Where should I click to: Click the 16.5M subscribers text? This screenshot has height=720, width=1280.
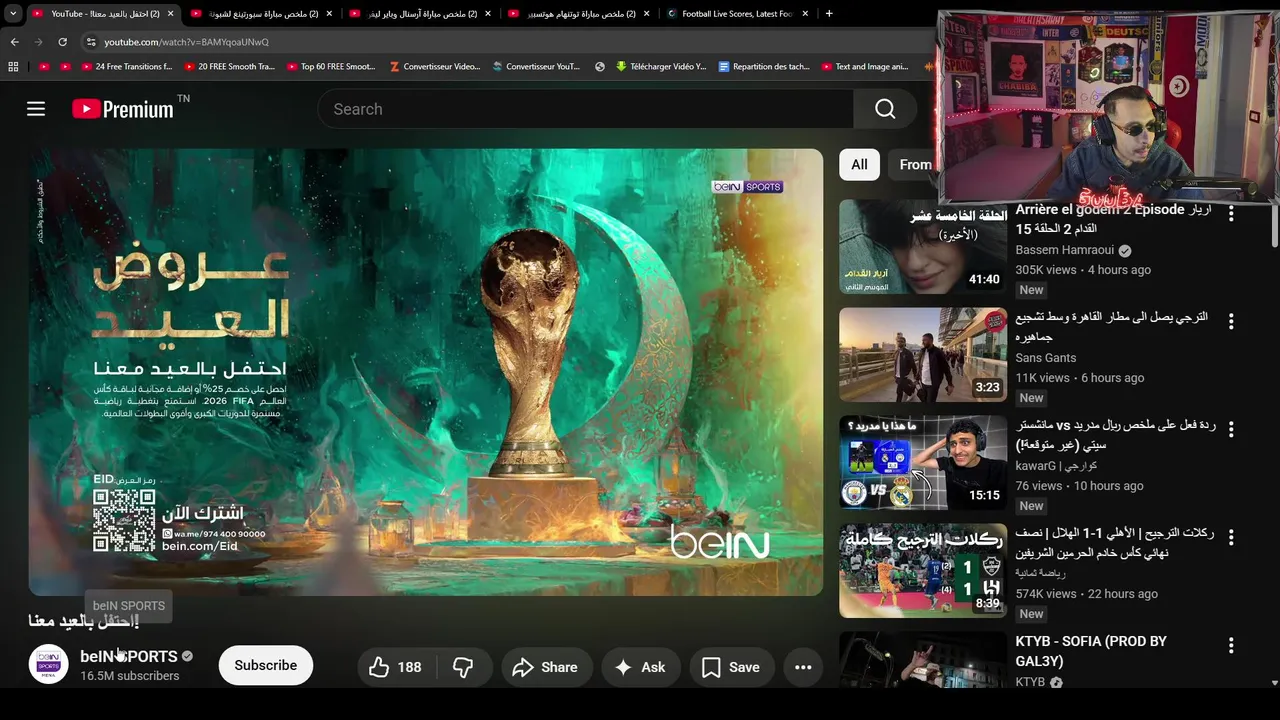(x=130, y=676)
